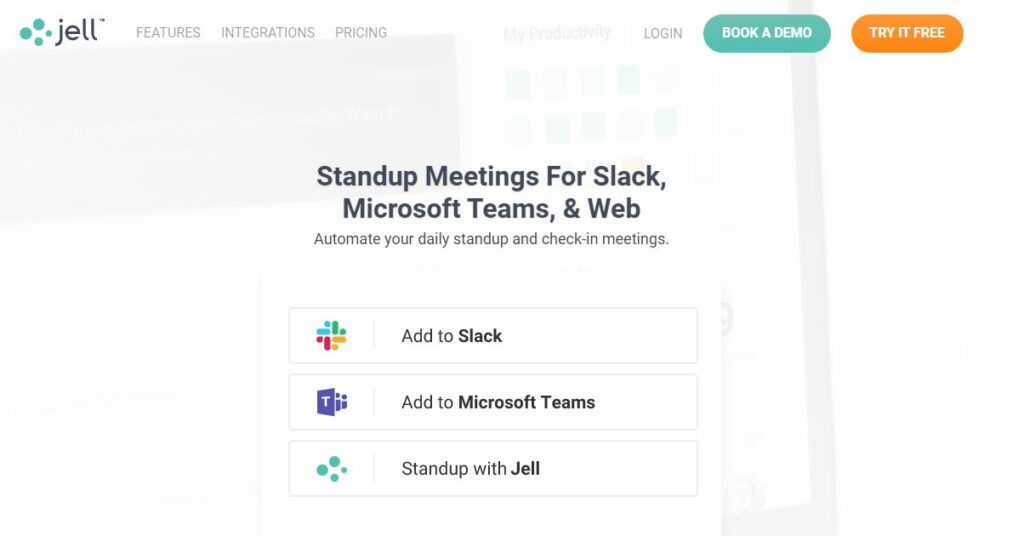Choose the Standup with Jell label
The width and height of the screenshot is (1024, 536).
[x=470, y=469]
